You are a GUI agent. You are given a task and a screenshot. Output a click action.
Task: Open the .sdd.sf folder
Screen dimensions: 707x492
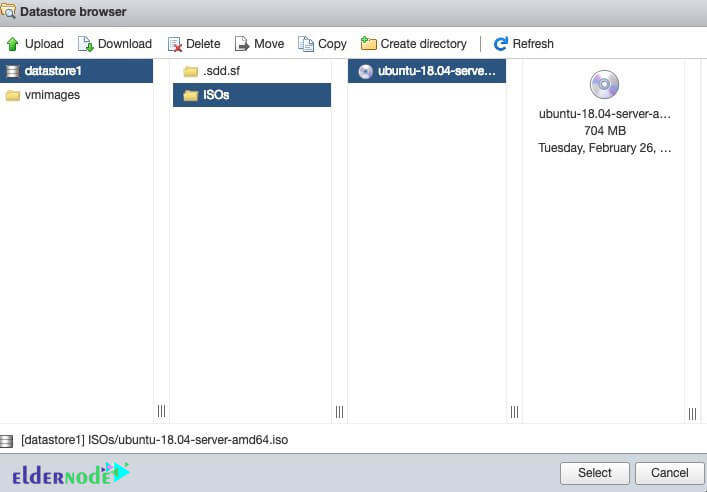[252, 71]
